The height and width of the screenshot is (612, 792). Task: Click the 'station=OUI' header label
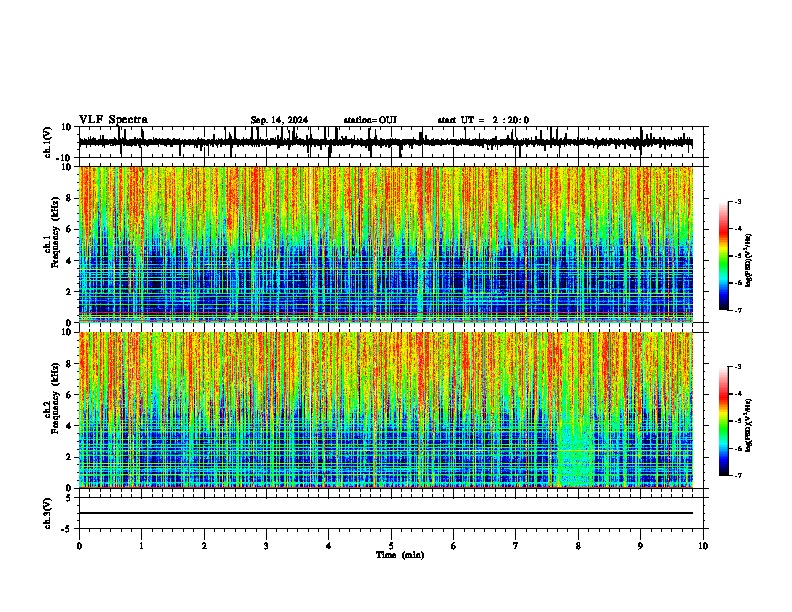(370, 120)
